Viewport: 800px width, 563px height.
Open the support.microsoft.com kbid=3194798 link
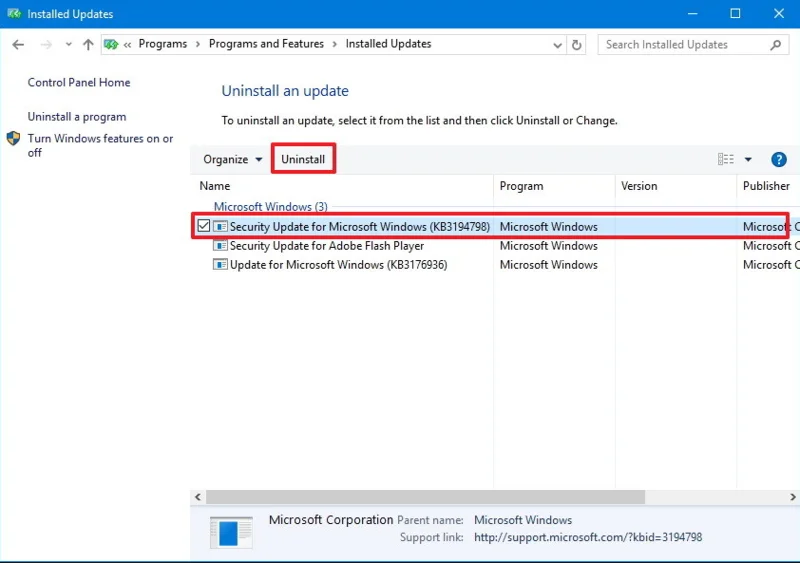[588, 537]
